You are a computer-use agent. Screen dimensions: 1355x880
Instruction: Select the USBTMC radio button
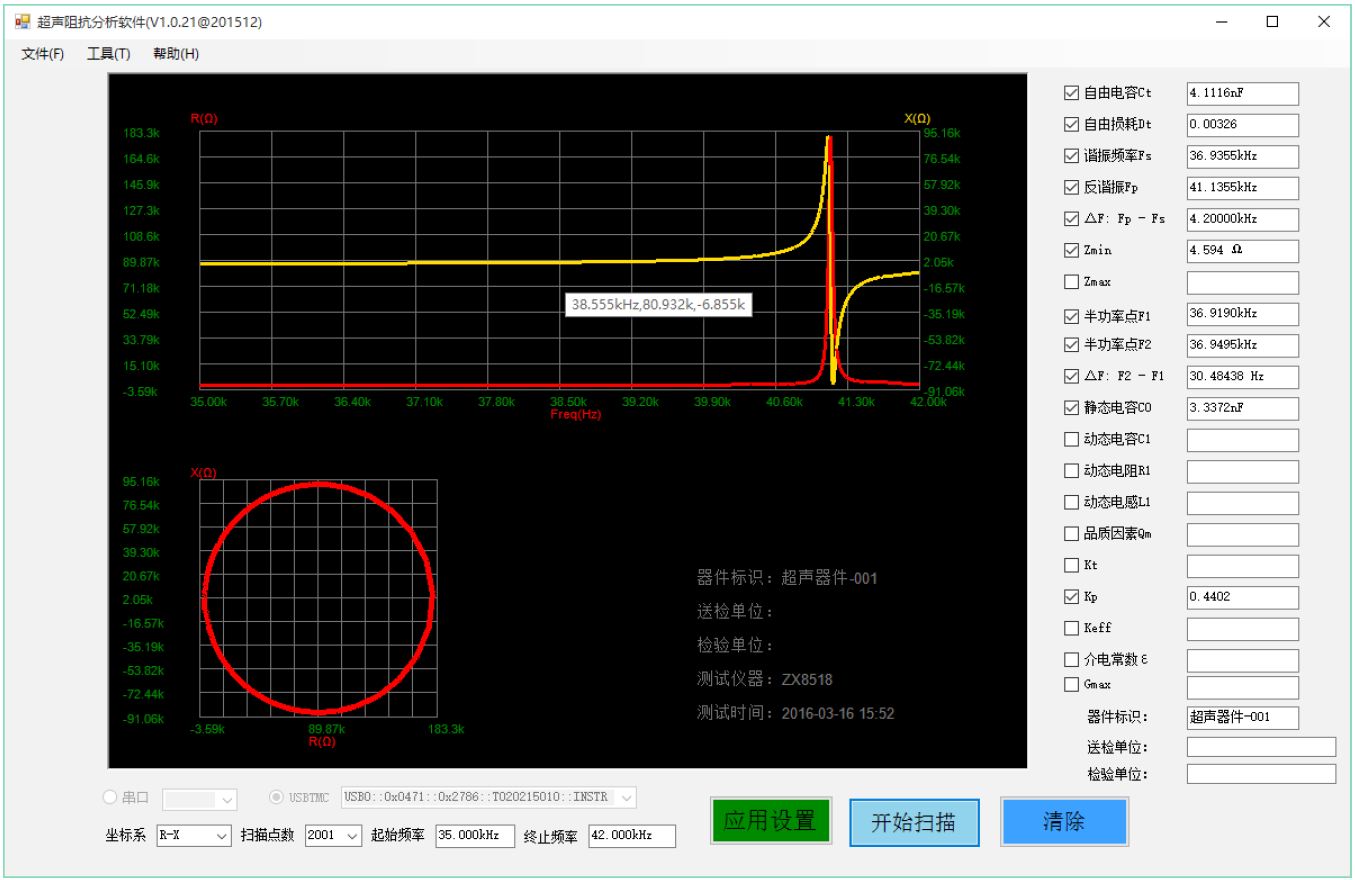[278, 797]
